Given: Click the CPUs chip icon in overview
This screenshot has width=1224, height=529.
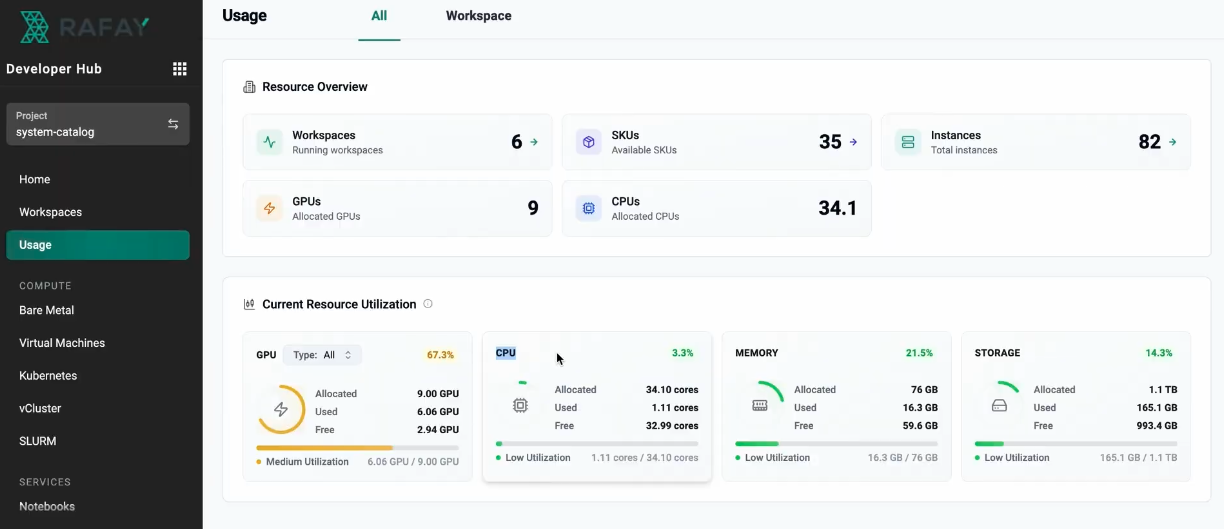Looking at the screenshot, I should coord(589,208).
